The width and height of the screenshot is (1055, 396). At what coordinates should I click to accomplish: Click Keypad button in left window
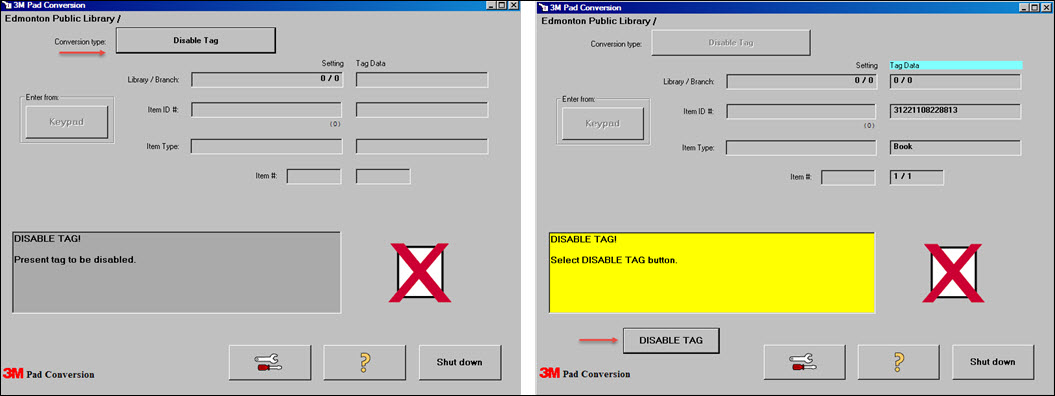point(67,122)
